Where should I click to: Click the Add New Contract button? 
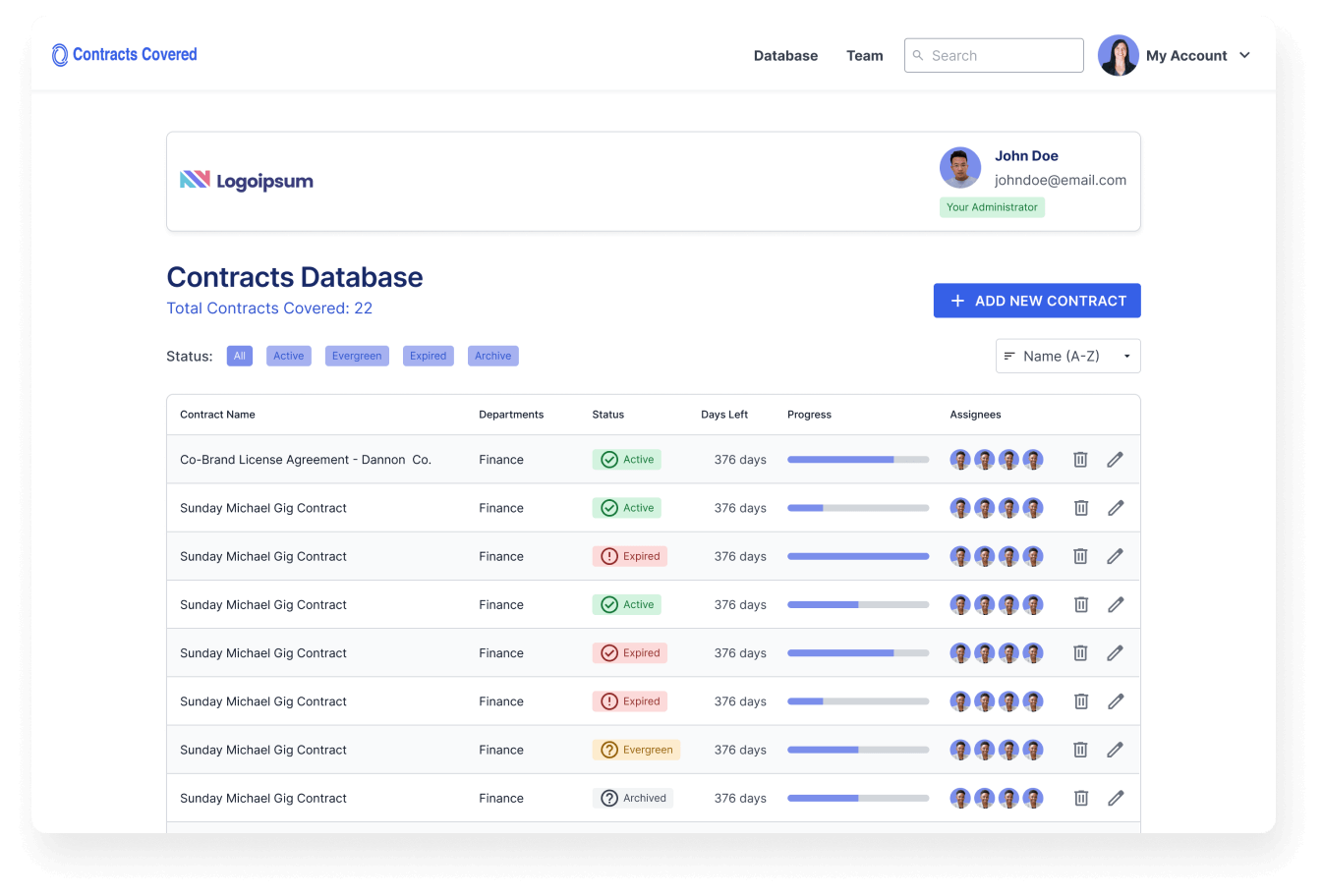coord(1036,301)
